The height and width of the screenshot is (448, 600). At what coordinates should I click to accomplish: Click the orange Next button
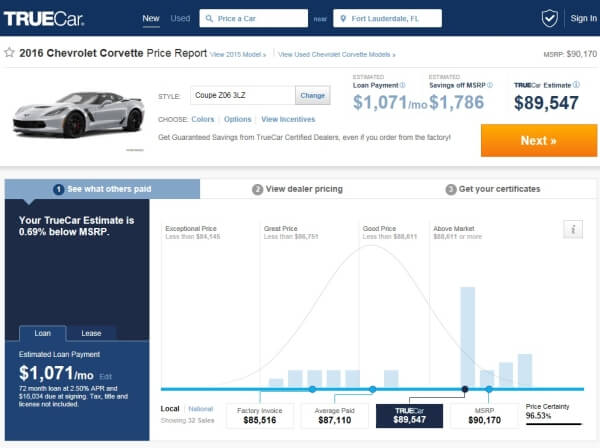coord(538,140)
